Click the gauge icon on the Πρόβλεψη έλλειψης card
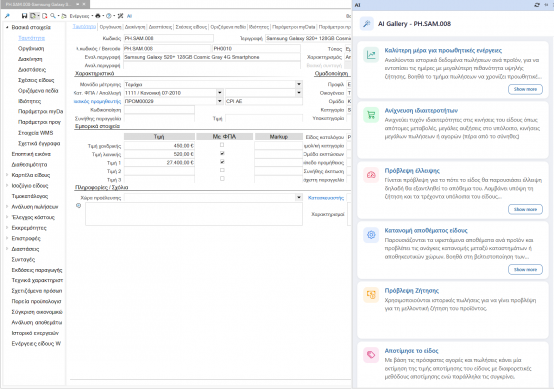The width and height of the screenshot is (554, 389). pyautogui.click(x=371, y=175)
